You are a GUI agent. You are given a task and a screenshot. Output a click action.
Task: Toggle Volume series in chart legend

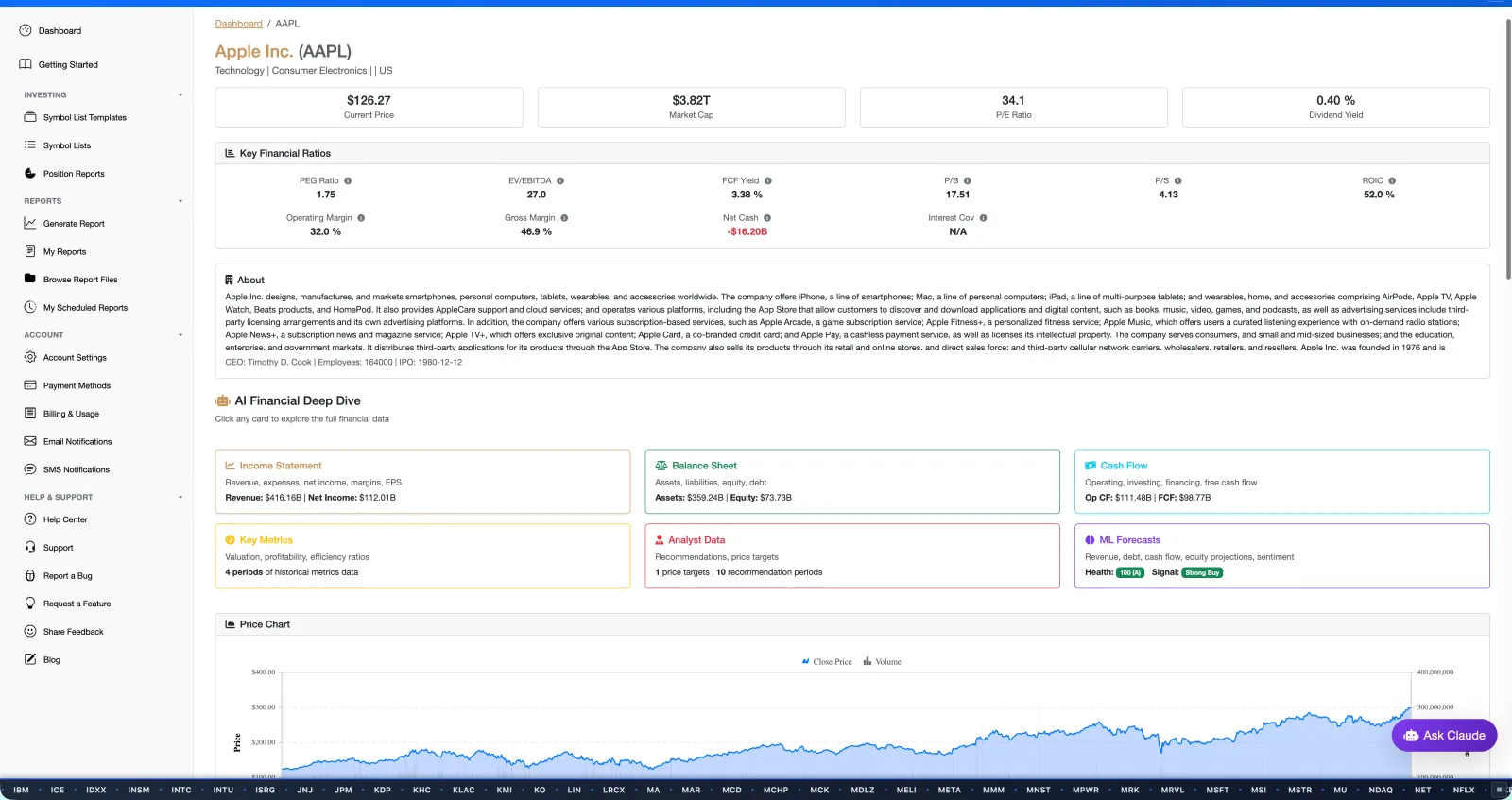click(882, 662)
